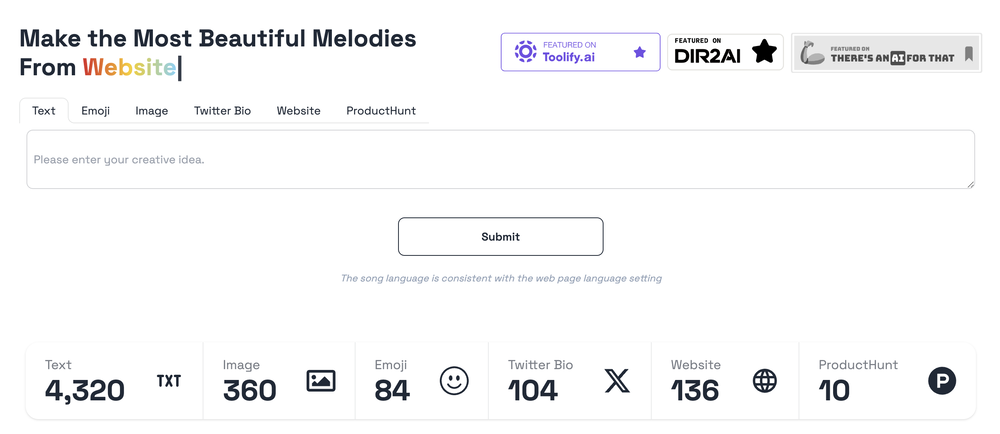
Task: Open the Image tab
Action: (x=152, y=110)
